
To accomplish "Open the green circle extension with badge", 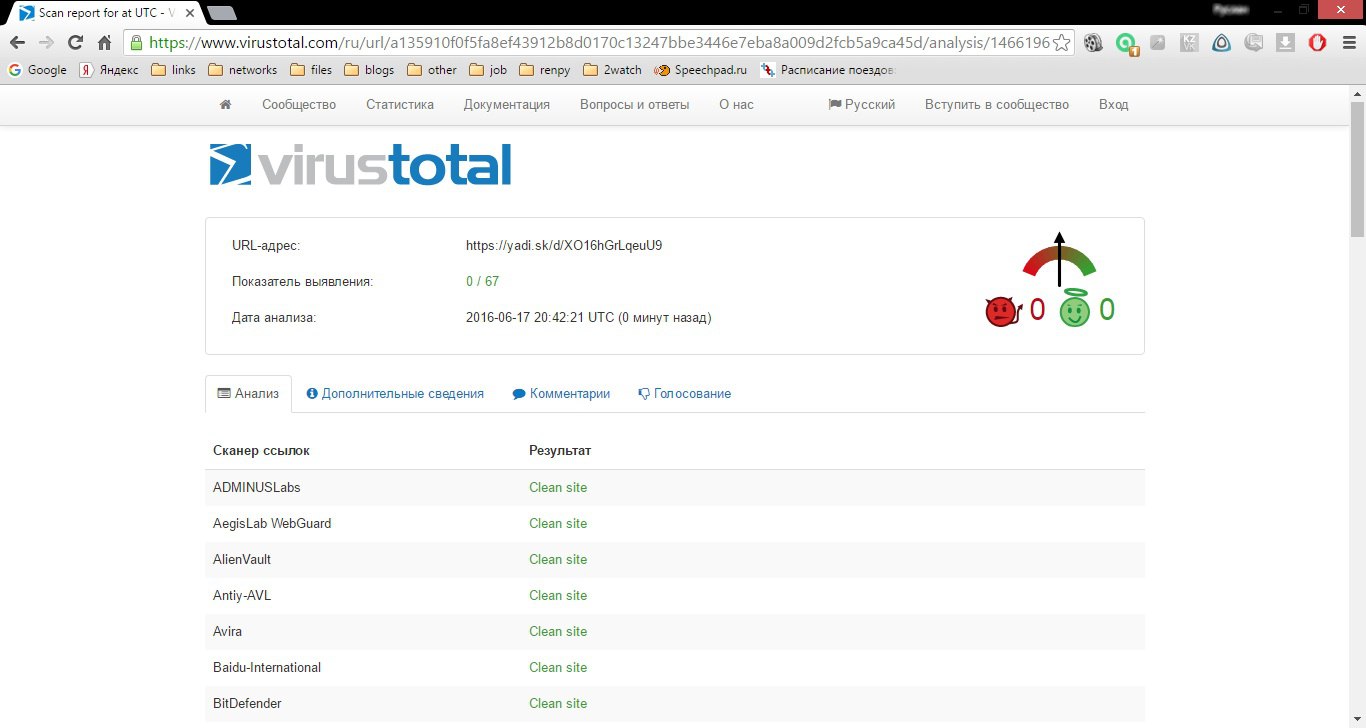I will click(x=1127, y=43).
